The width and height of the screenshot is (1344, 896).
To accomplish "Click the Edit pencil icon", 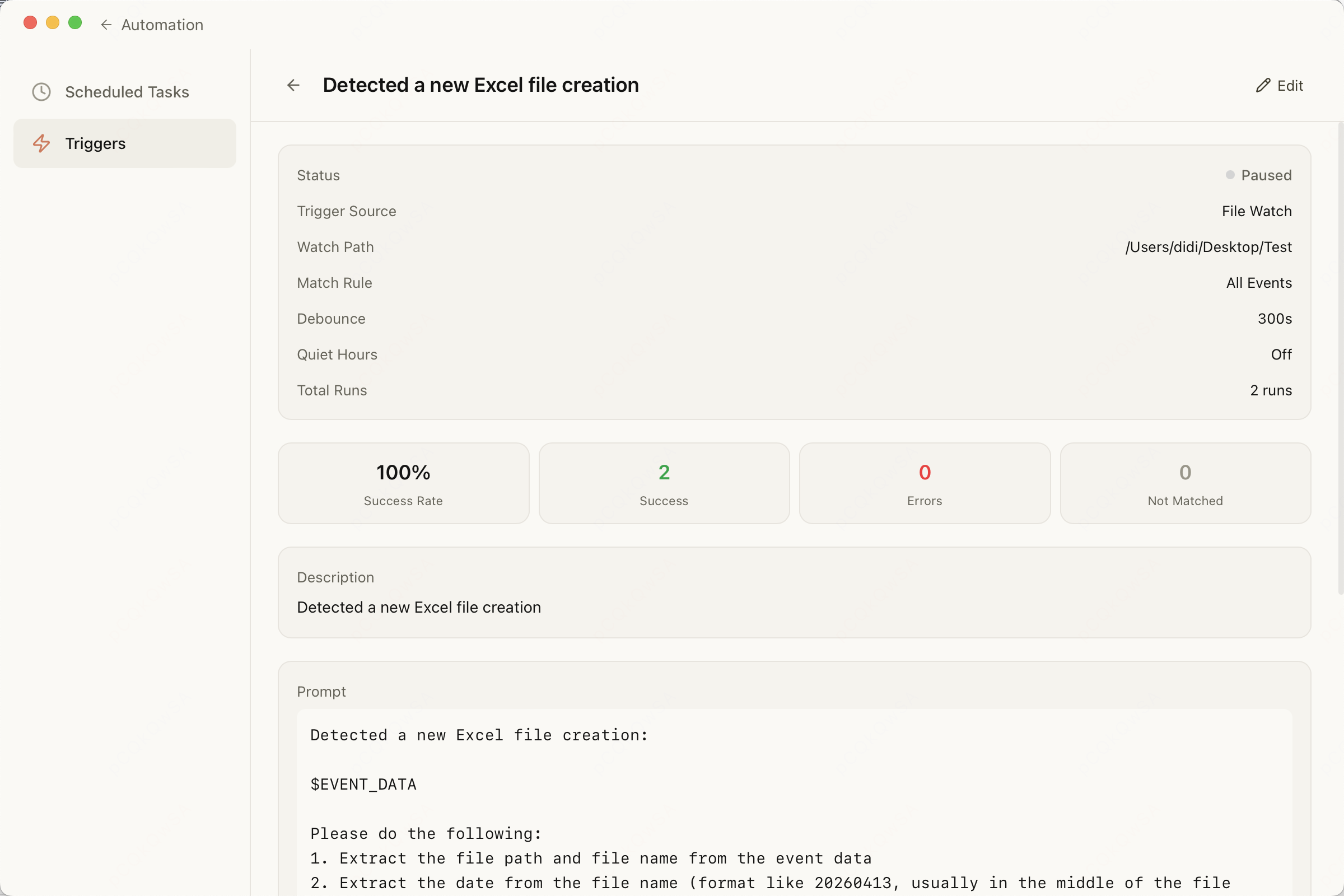I will [1263, 85].
